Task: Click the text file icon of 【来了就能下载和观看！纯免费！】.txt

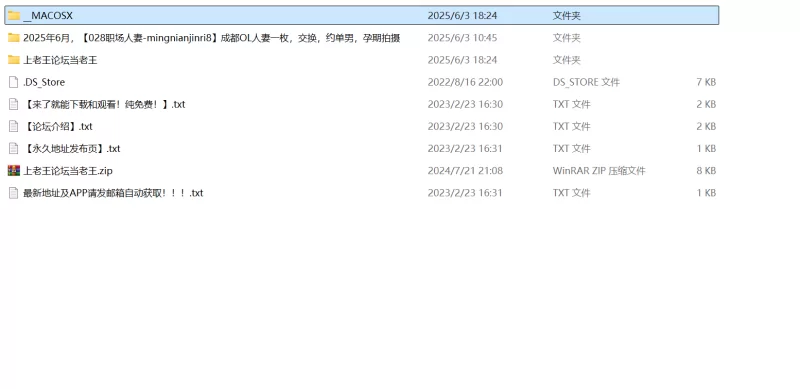Action: point(14,104)
